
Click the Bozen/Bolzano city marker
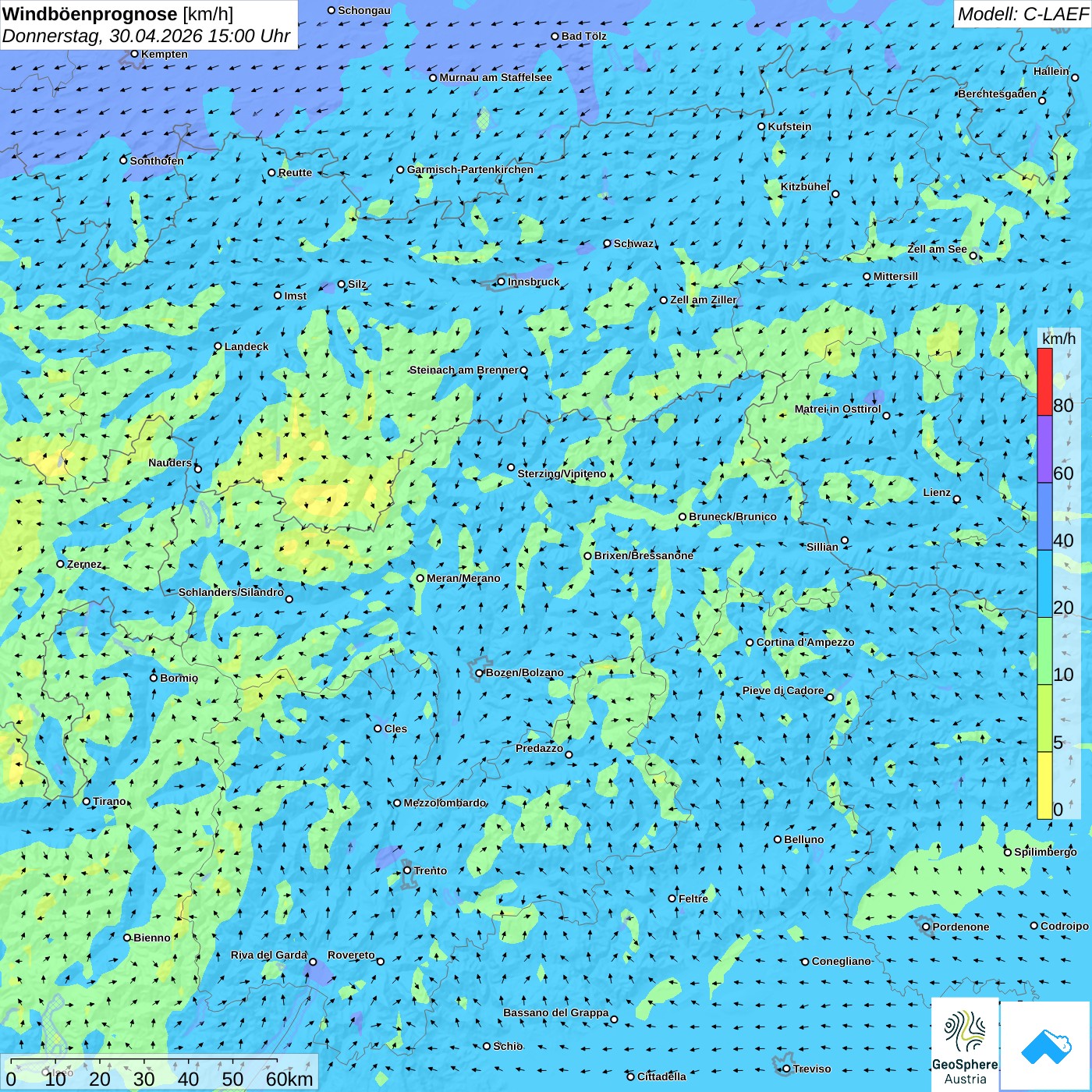(480, 673)
